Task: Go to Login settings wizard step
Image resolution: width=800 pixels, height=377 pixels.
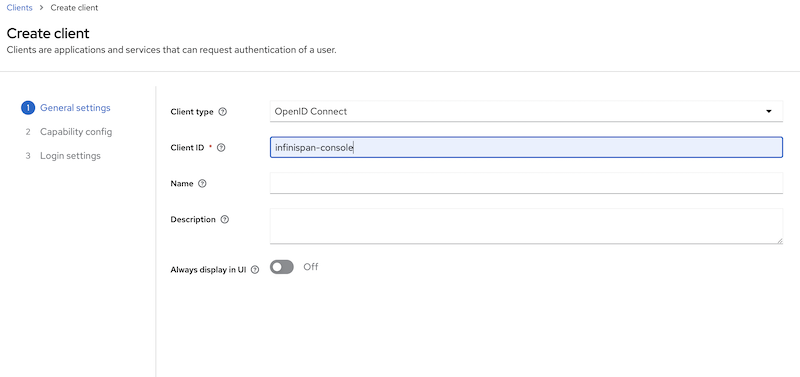Action: (70, 156)
